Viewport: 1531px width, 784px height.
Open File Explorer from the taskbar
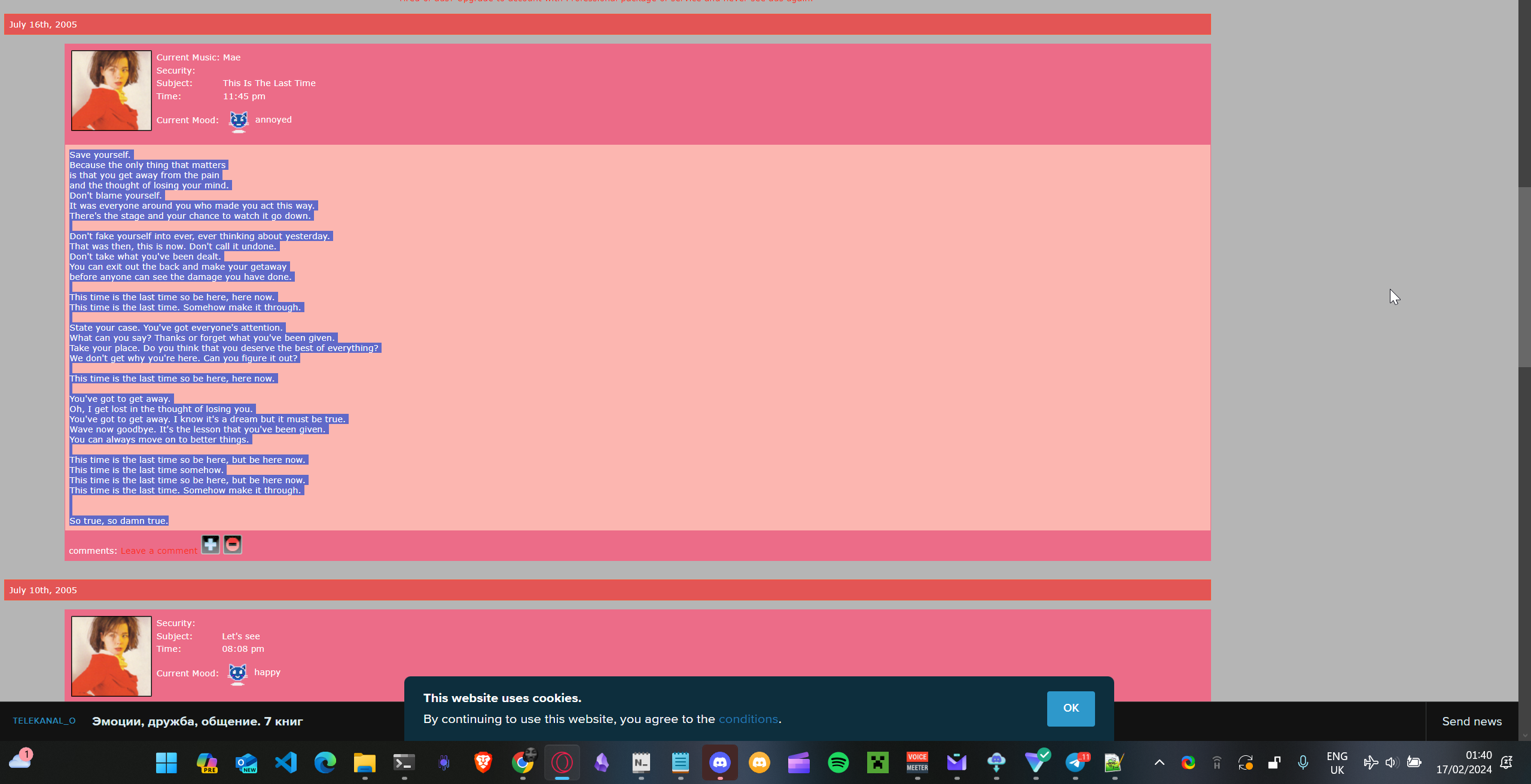pyautogui.click(x=365, y=762)
